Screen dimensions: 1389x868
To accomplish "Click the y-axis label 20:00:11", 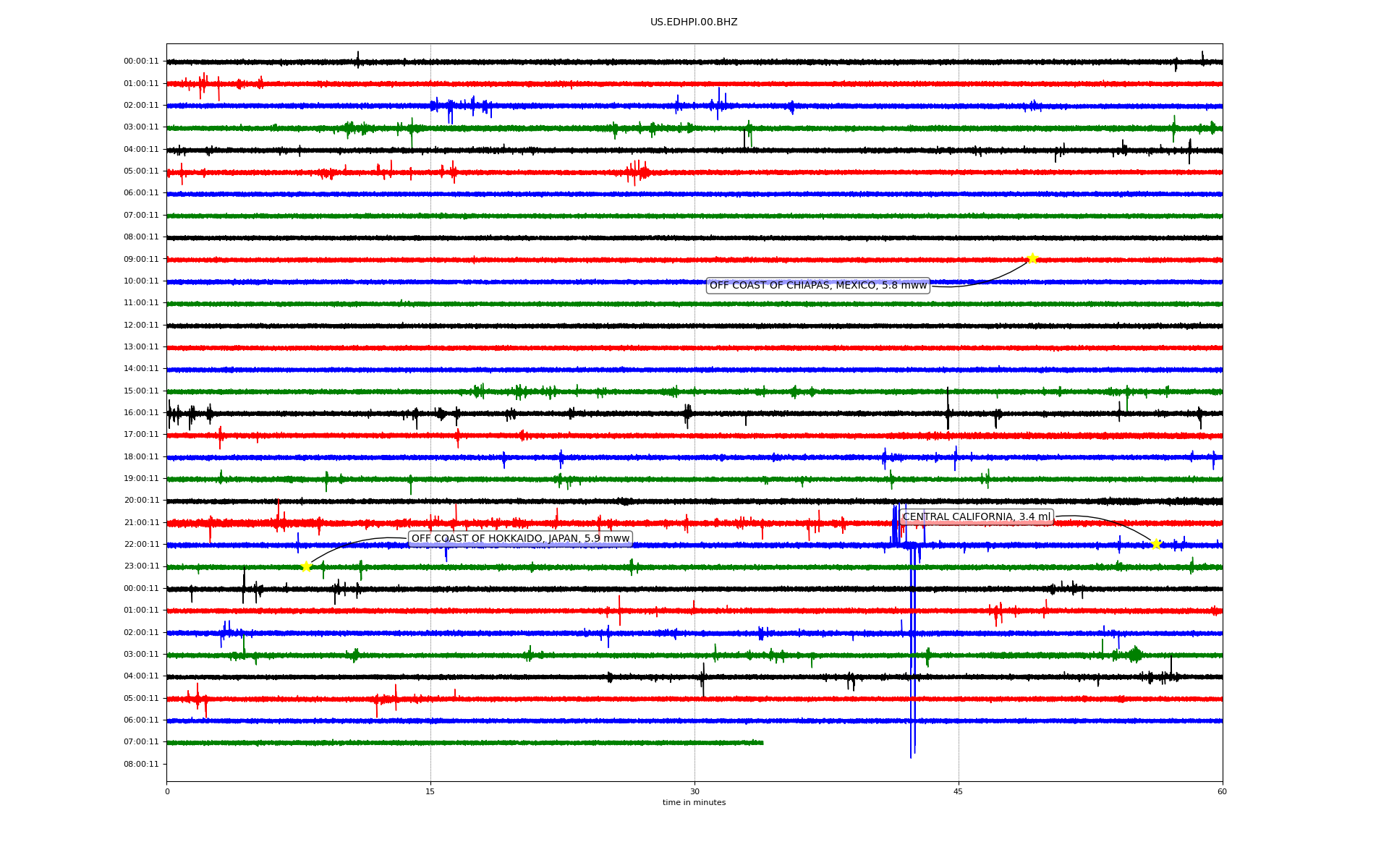I will tap(141, 501).
